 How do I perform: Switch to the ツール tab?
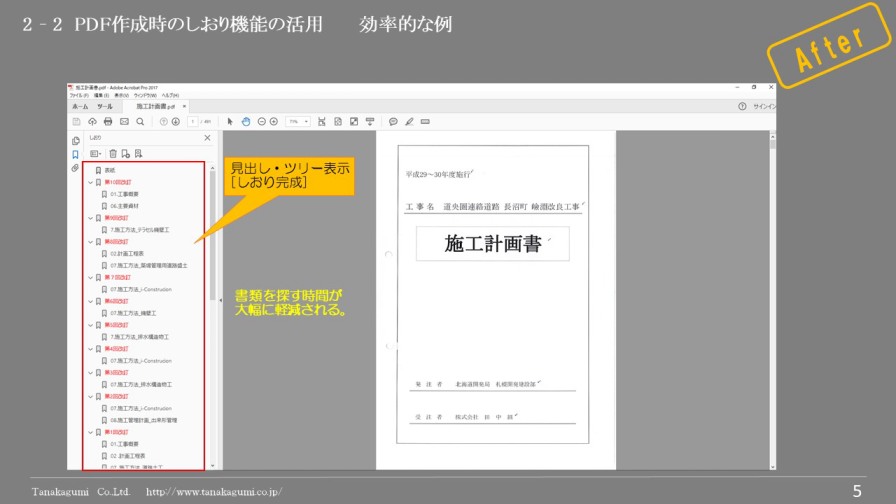104,106
